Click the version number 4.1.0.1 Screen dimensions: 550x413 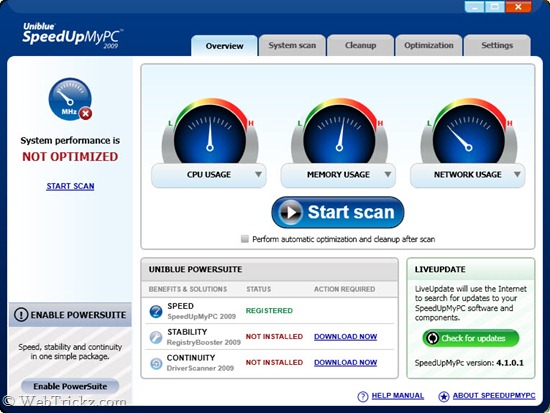(x=510, y=363)
